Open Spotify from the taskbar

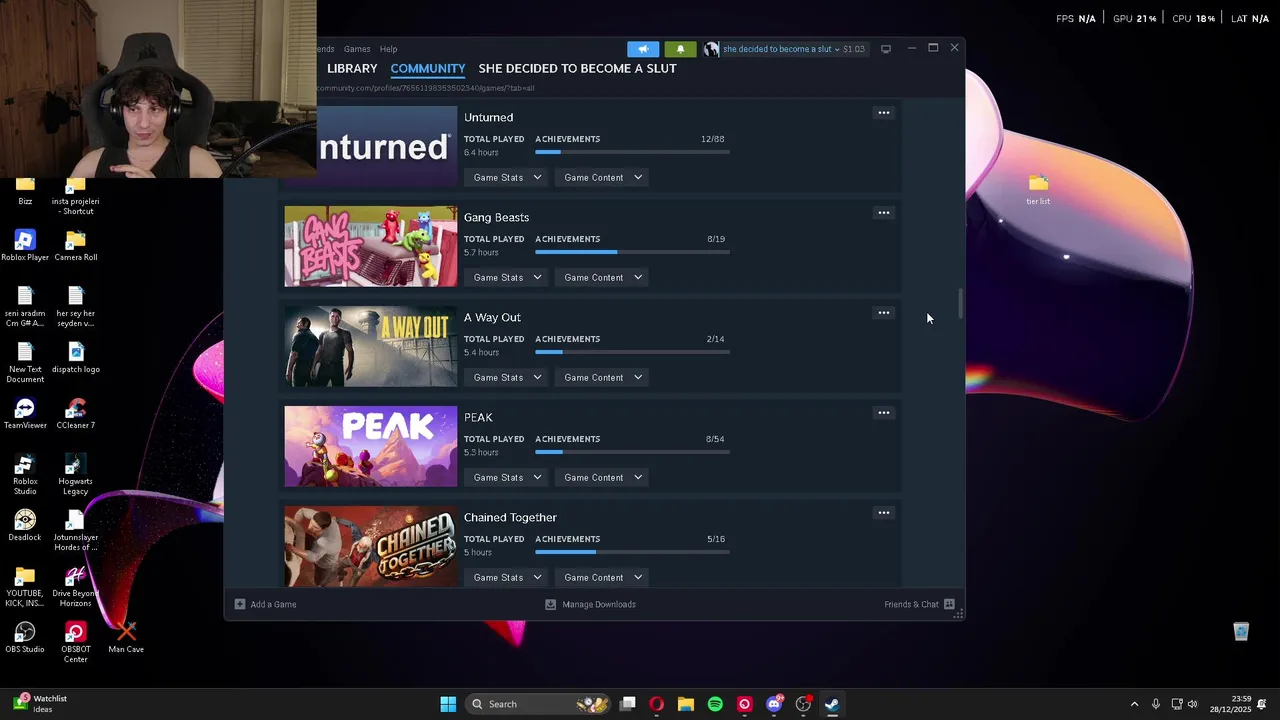point(715,704)
